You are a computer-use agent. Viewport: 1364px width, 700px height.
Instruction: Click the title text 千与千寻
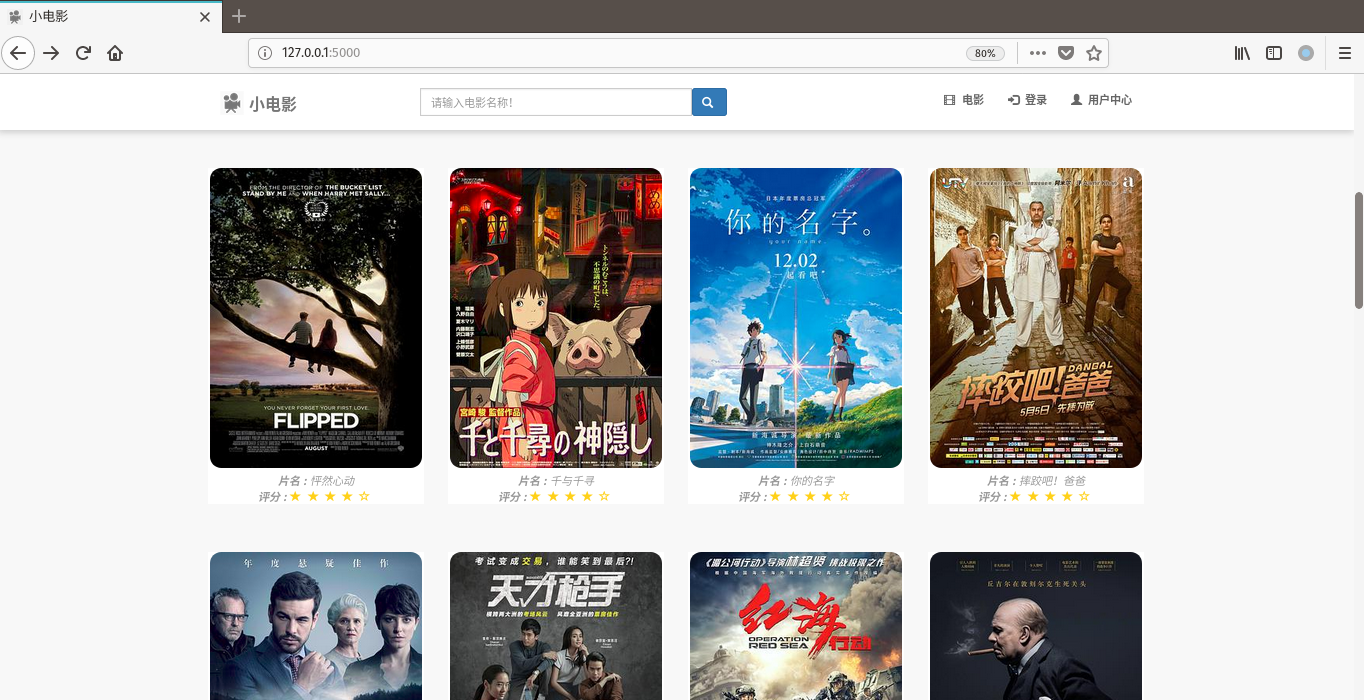[572, 481]
